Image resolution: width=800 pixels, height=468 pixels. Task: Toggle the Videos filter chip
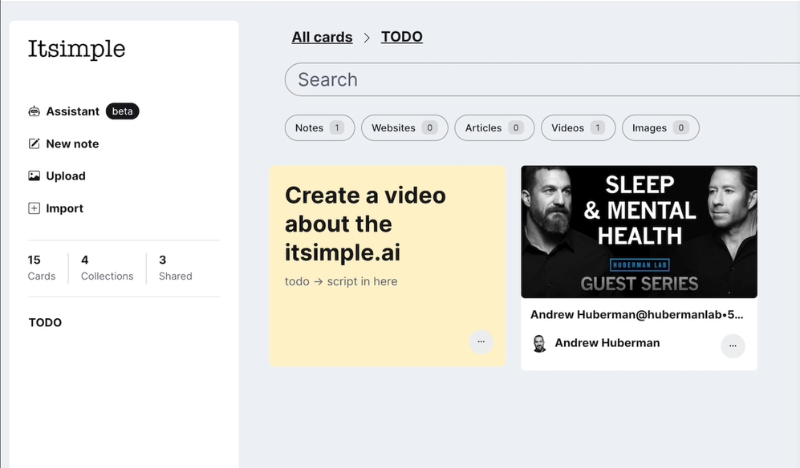pos(578,128)
